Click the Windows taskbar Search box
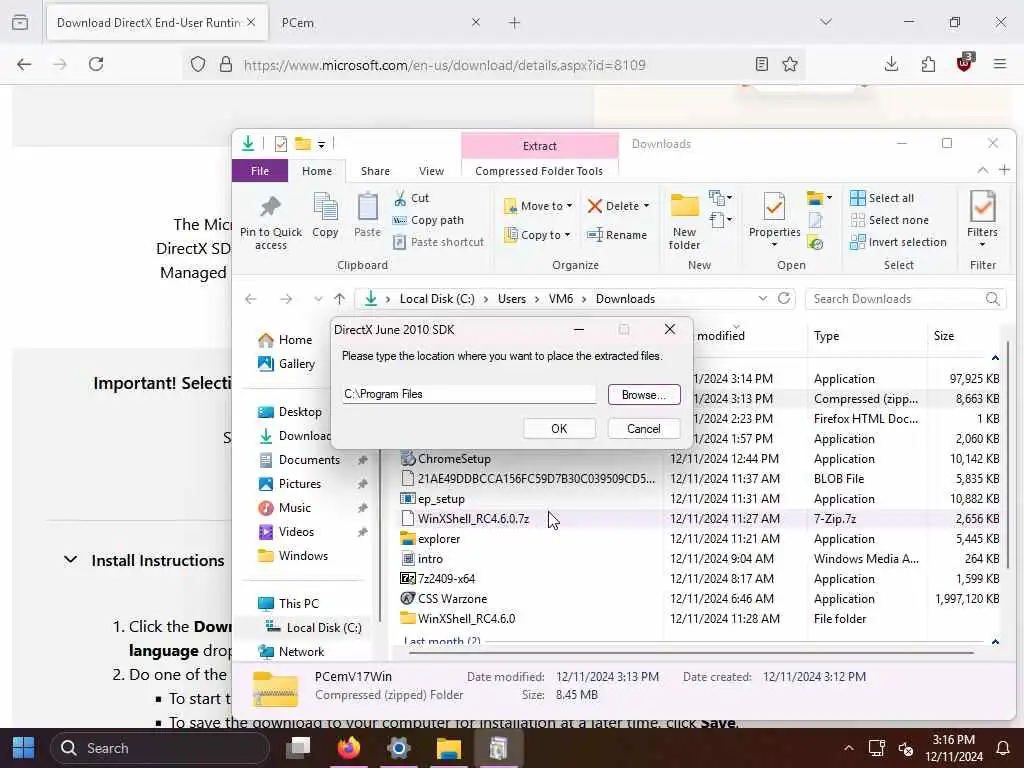This screenshot has height=768, width=1024. pyautogui.click(x=161, y=748)
